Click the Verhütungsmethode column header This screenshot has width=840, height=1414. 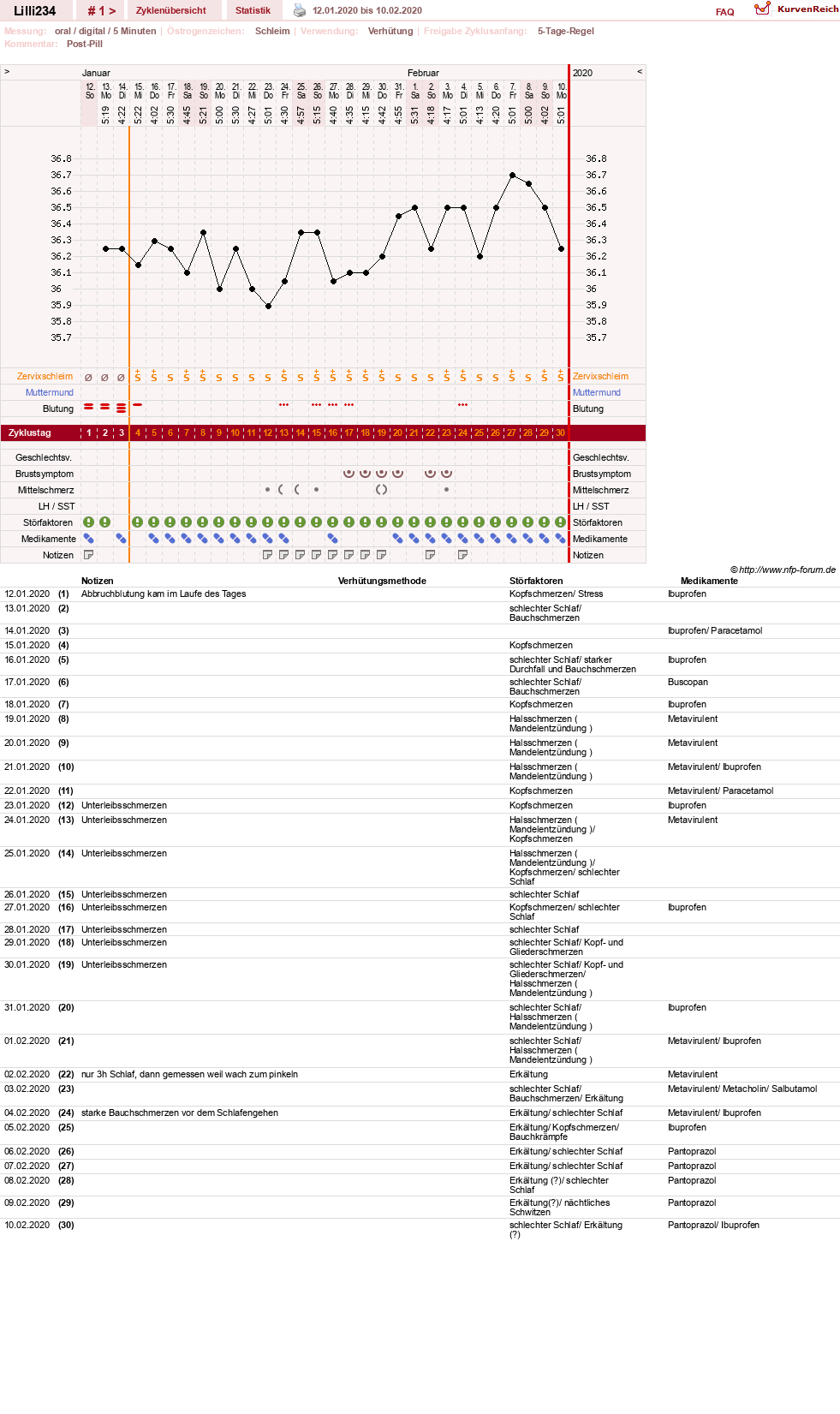click(x=382, y=581)
